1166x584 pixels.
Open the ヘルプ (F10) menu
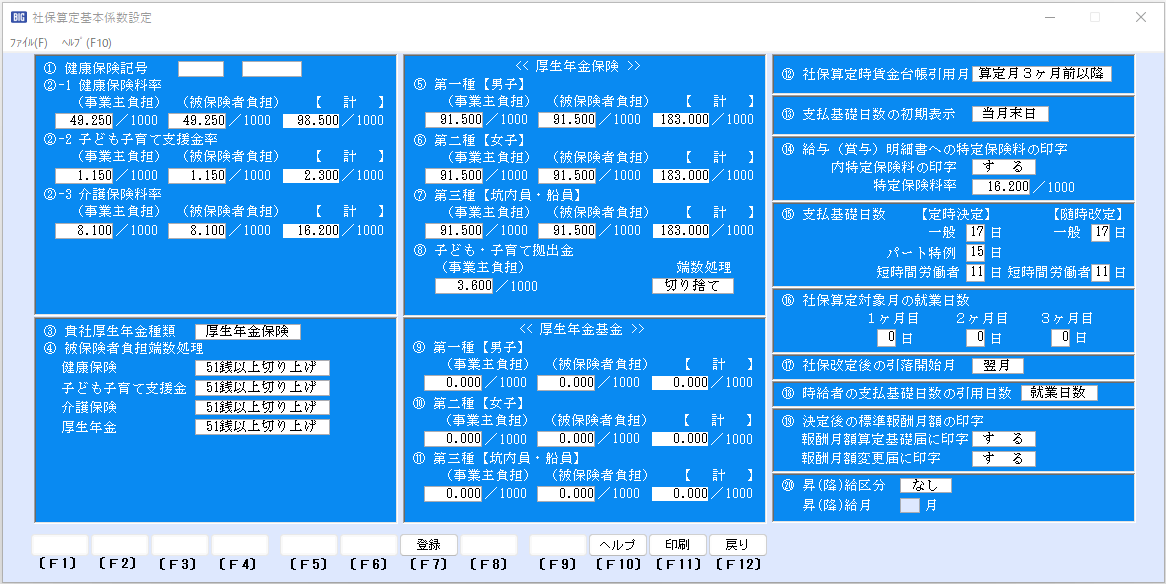[x=86, y=43]
